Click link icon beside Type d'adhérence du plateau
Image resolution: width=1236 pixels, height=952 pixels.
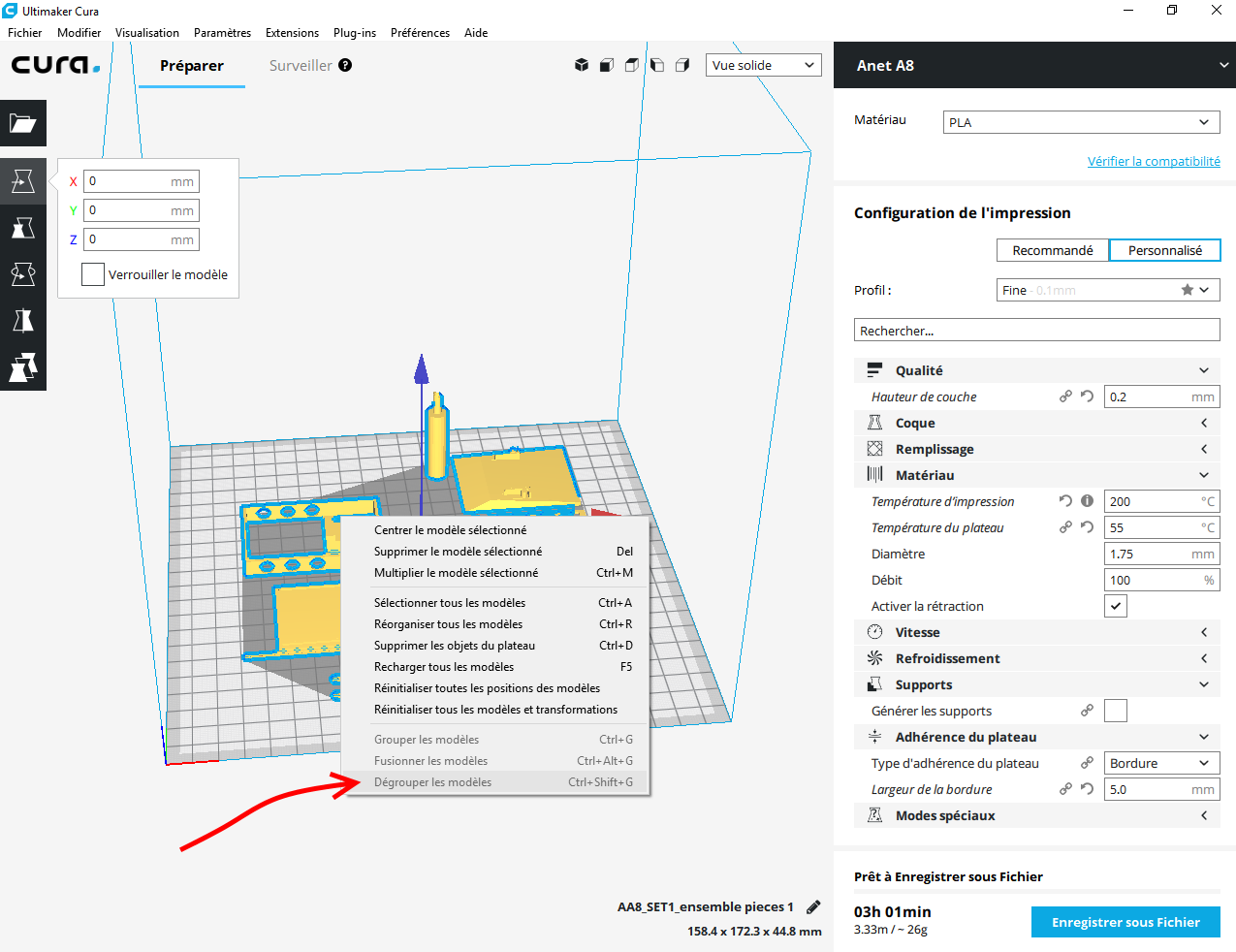click(x=1087, y=763)
